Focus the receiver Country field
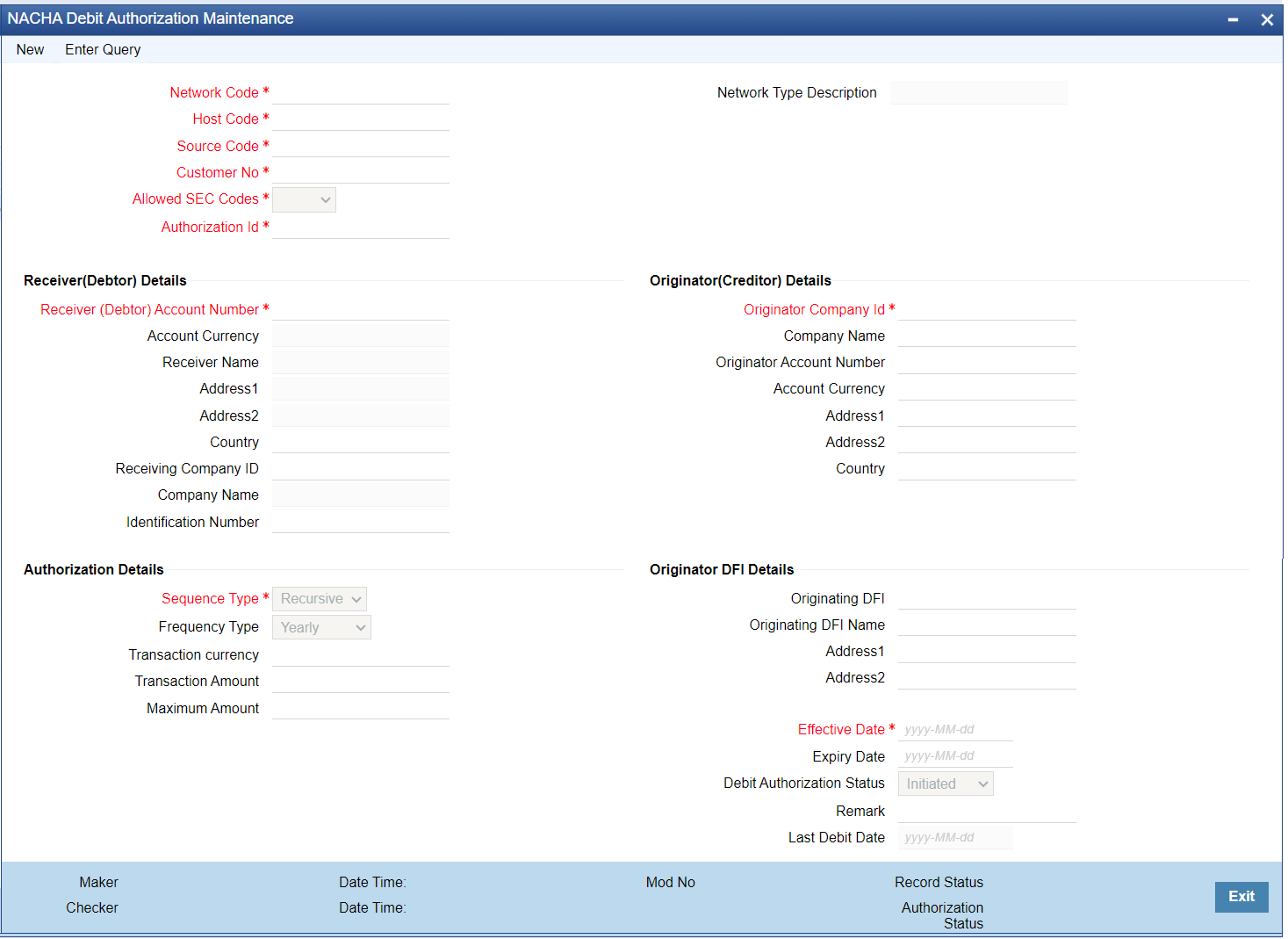 pos(361,442)
